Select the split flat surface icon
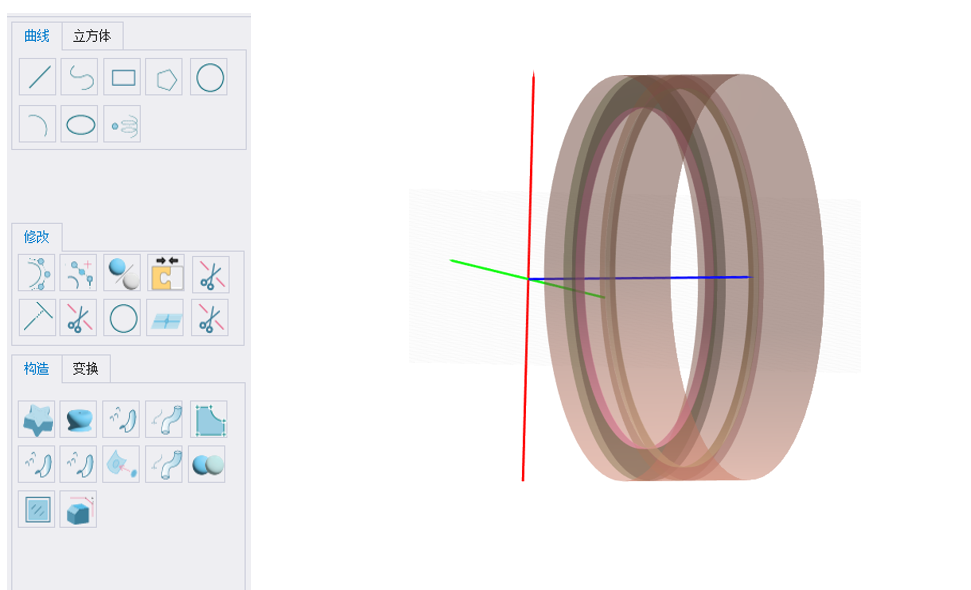This screenshot has height=590, width=971. coord(165,318)
